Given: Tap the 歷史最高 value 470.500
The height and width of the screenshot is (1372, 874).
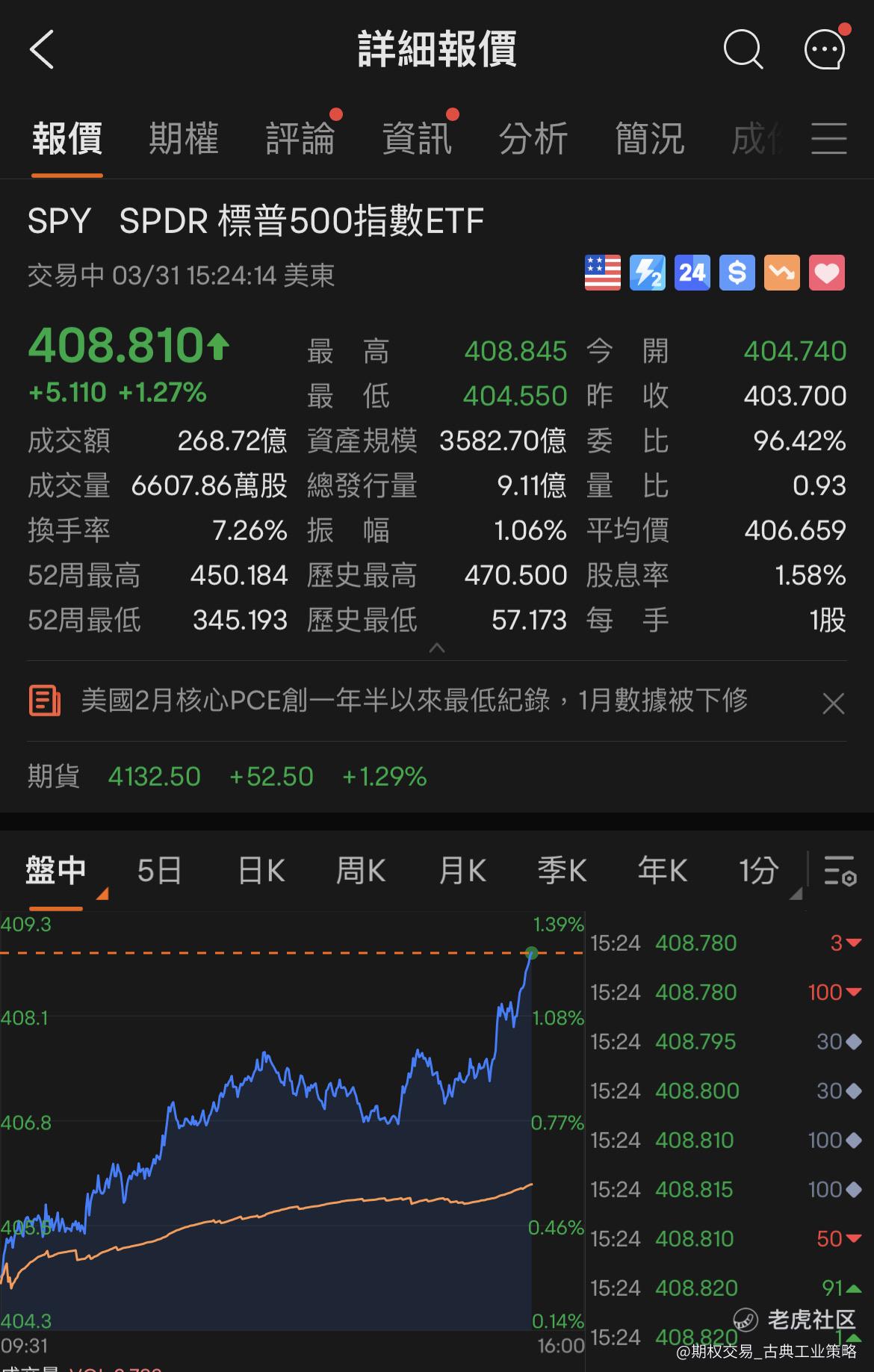Looking at the screenshot, I should (515, 575).
